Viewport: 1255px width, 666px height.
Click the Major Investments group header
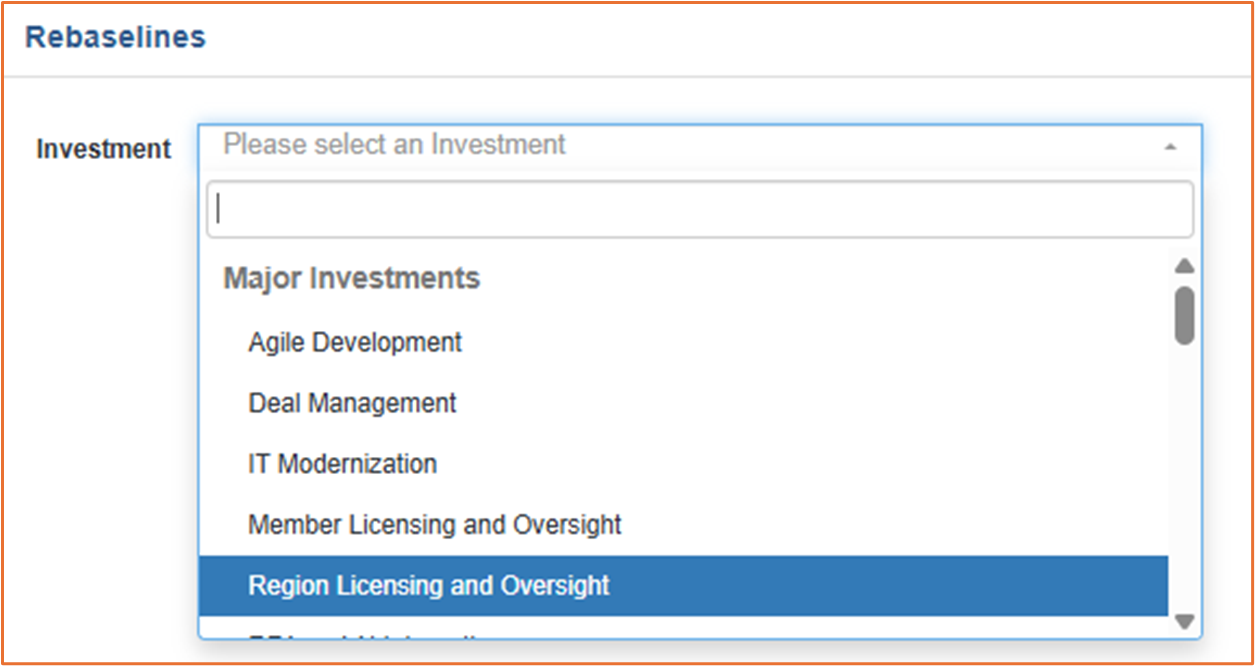point(351,278)
